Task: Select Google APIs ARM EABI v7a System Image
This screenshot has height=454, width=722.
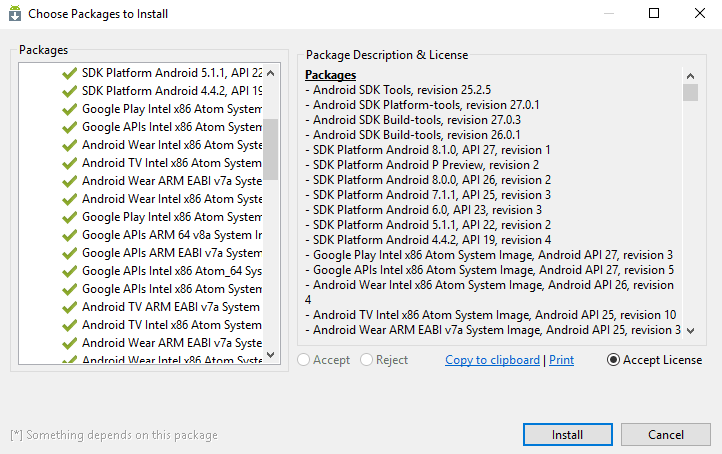Action: point(172,253)
